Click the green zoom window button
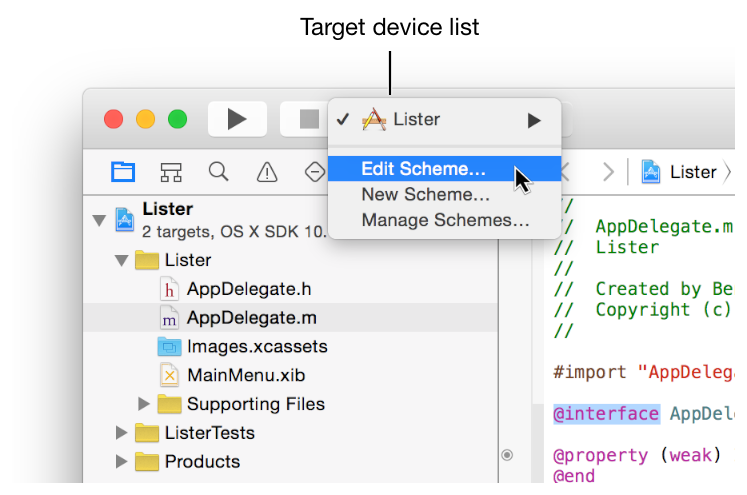This screenshot has height=495, width=747. coord(177,119)
